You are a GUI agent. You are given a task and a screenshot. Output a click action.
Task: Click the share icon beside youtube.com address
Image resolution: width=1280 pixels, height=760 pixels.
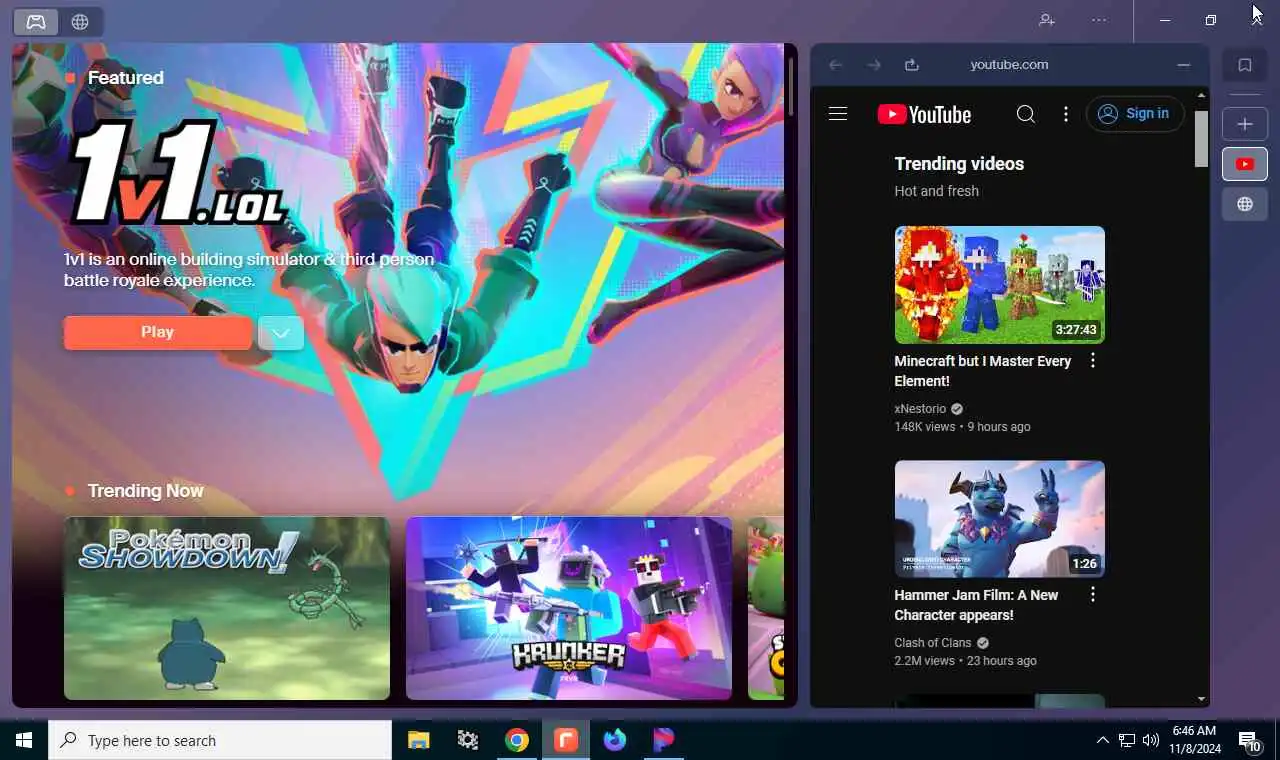[x=912, y=65]
